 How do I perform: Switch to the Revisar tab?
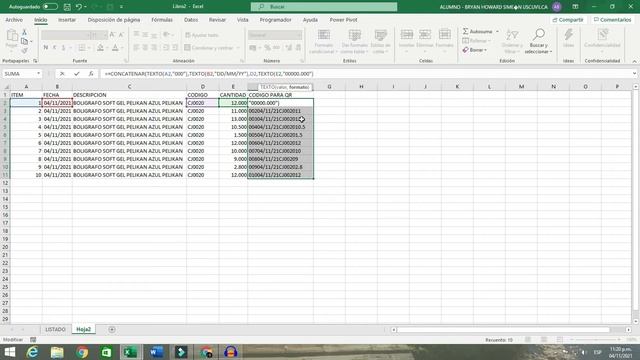coord(217,20)
